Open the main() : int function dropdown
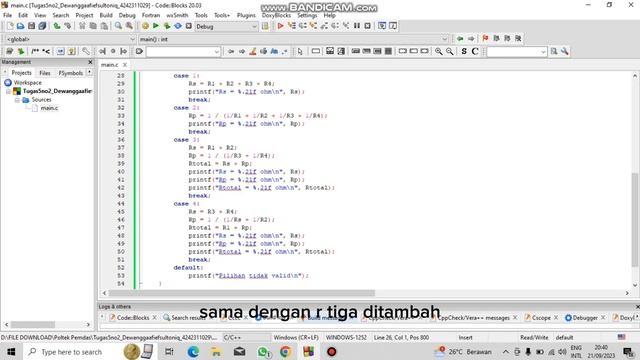The height and width of the screenshot is (360, 640). pyautogui.click(x=293, y=39)
